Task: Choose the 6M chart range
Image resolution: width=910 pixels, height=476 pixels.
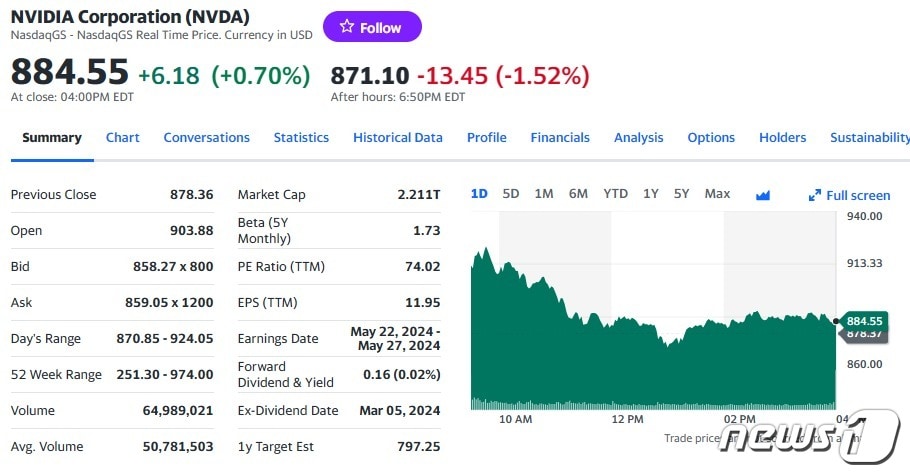Action: pos(578,194)
